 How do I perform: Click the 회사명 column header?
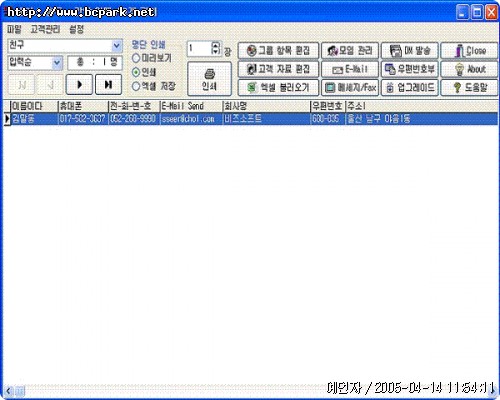(x=266, y=106)
